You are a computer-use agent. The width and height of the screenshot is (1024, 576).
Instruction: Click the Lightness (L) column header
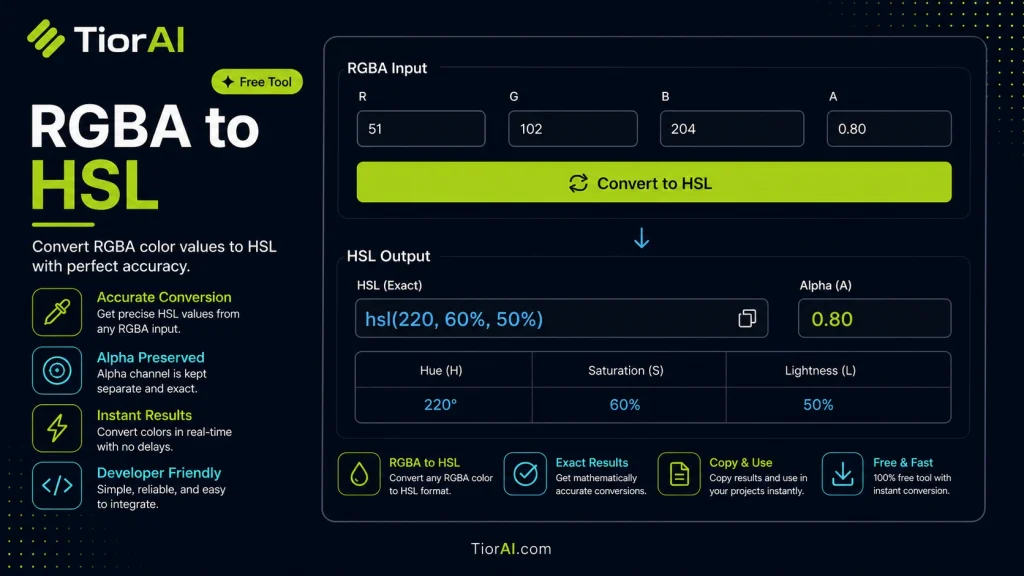click(x=820, y=370)
